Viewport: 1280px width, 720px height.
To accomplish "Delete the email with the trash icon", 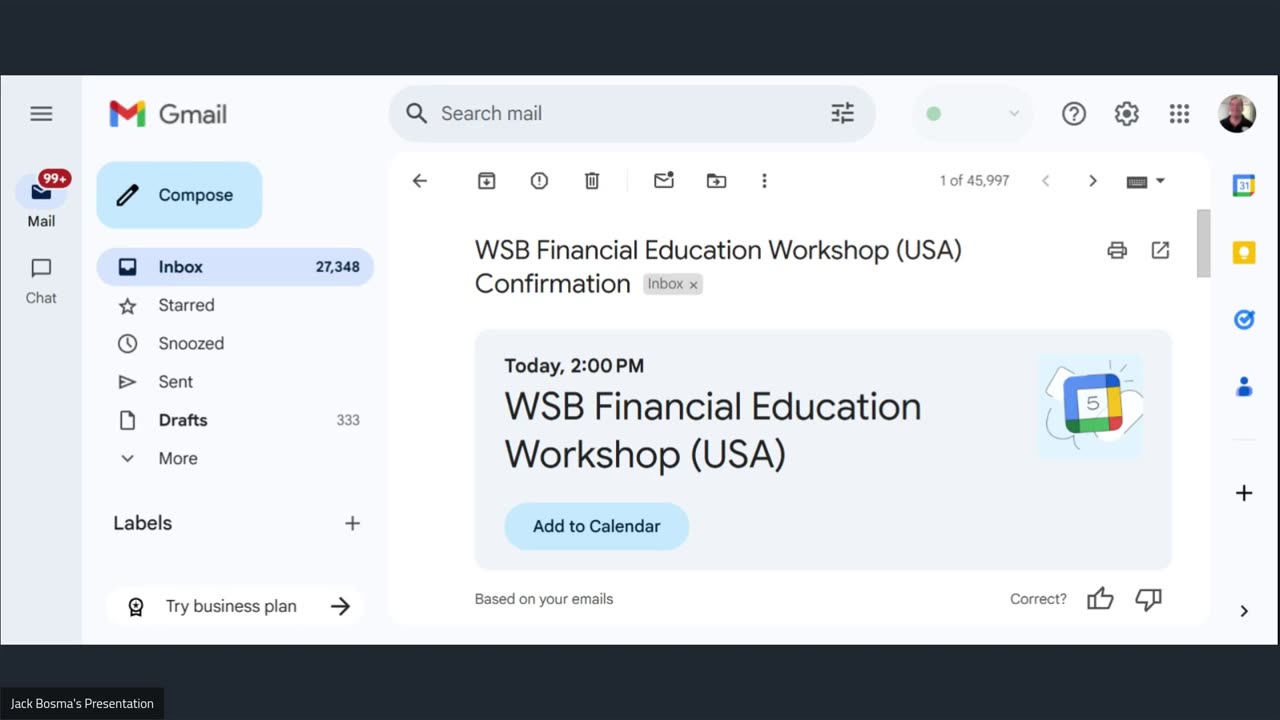I will [592, 181].
